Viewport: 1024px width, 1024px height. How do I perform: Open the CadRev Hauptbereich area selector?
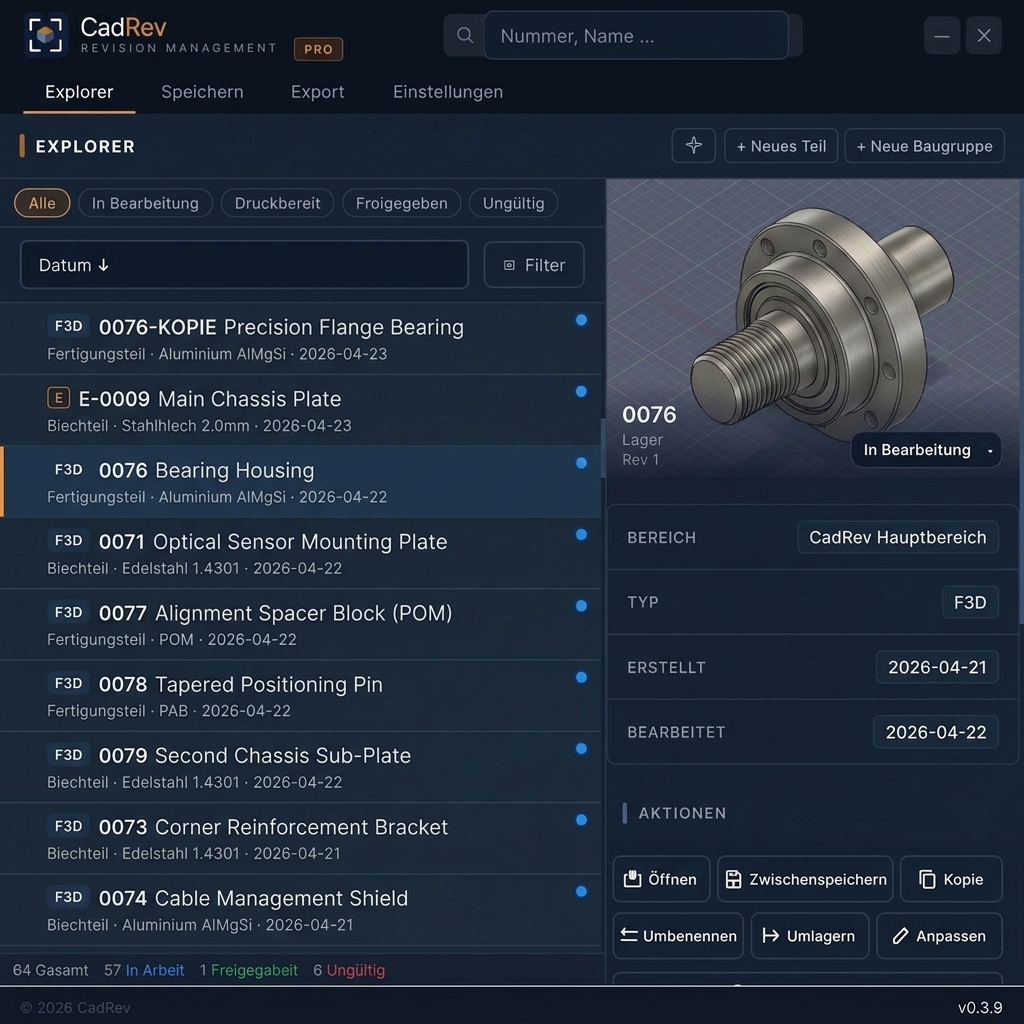pos(897,537)
